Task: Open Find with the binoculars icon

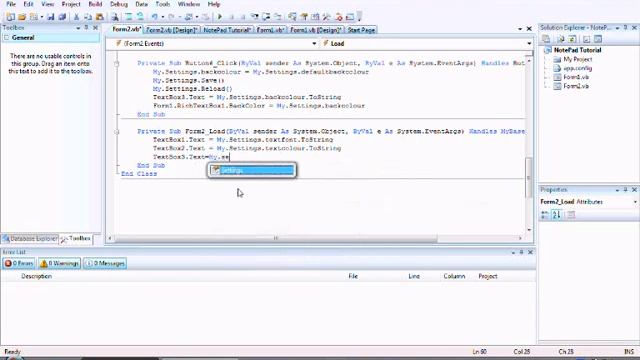Action: tap(115, 17)
